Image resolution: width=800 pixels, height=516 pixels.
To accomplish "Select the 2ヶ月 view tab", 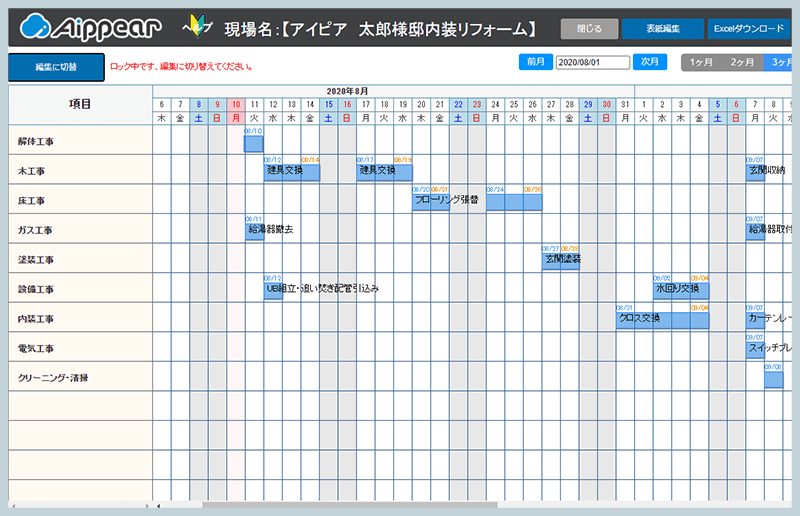I will 742,62.
